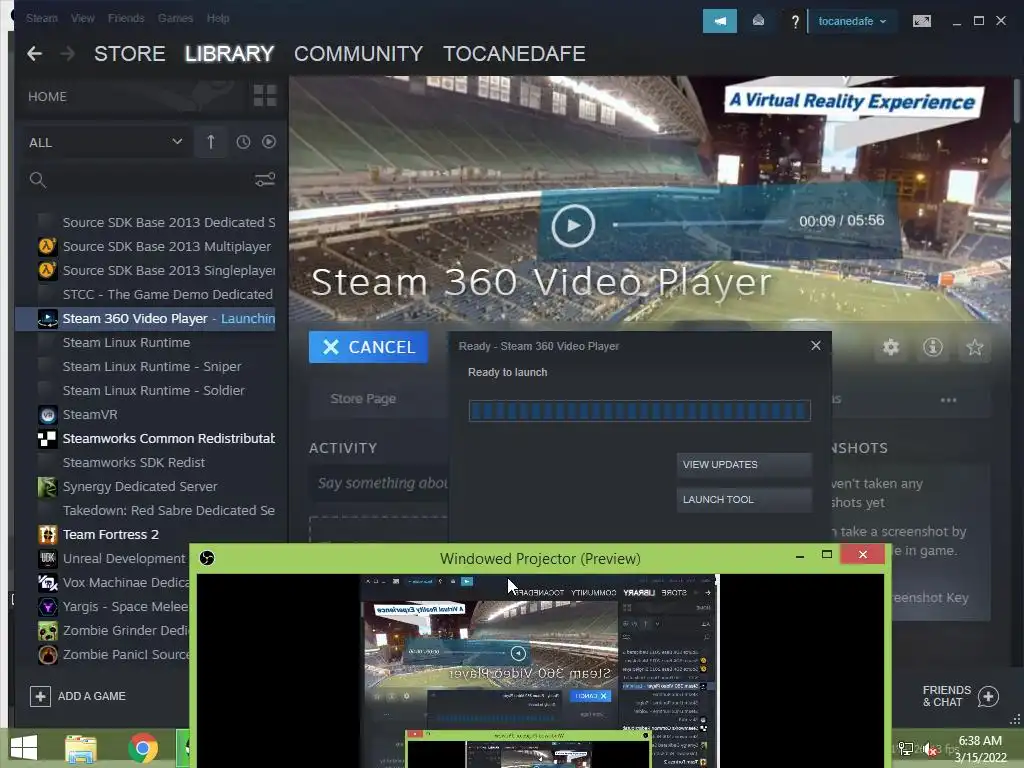Open game settings gear icon
This screenshot has width=1024, height=768.
(891, 347)
